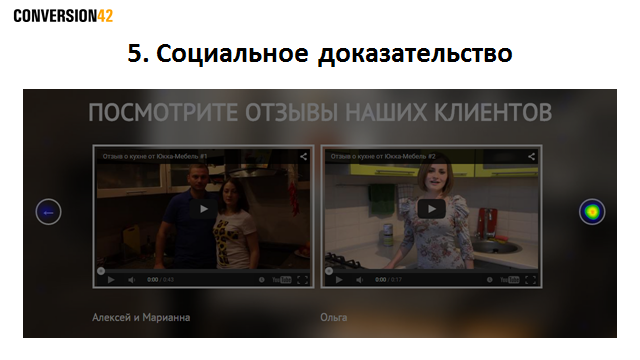Click the 0:00 / 0:17 time display
The height and width of the screenshot is (360, 640).
(388, 280)
